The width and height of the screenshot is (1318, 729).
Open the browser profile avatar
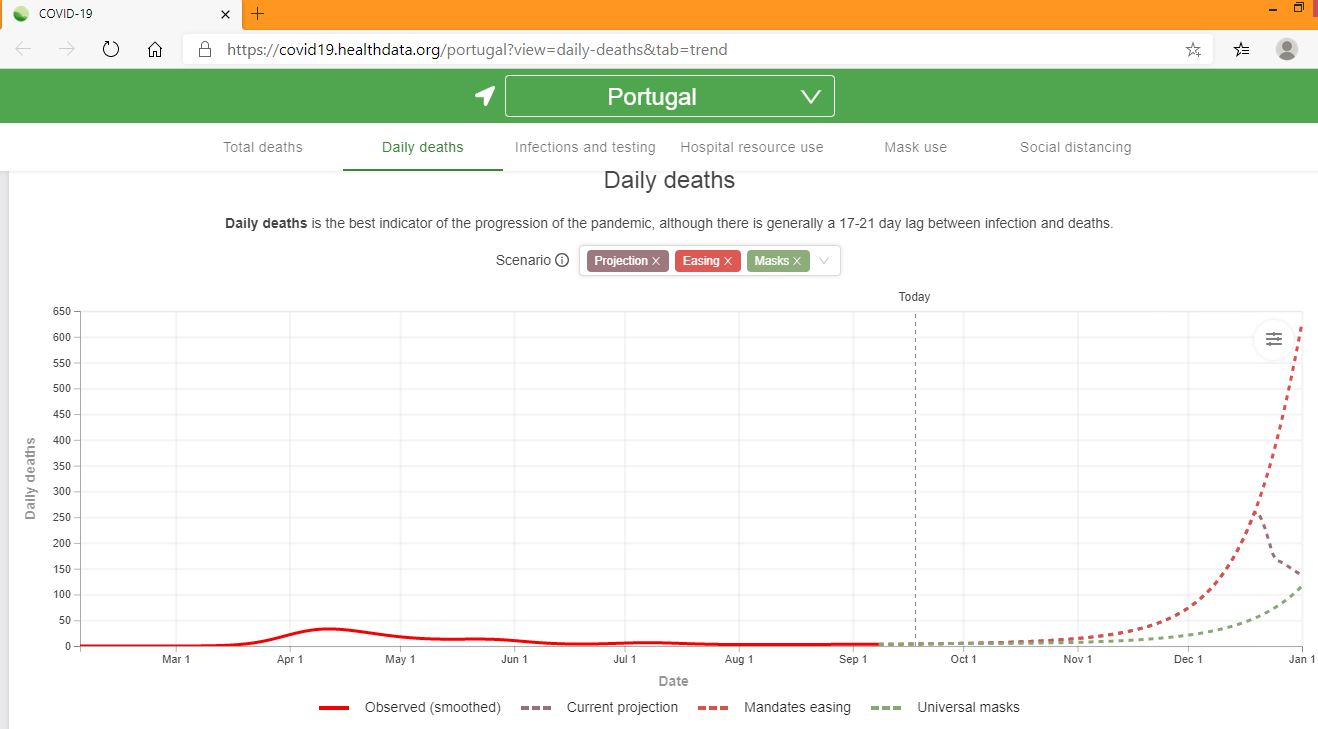[1287, 49]
